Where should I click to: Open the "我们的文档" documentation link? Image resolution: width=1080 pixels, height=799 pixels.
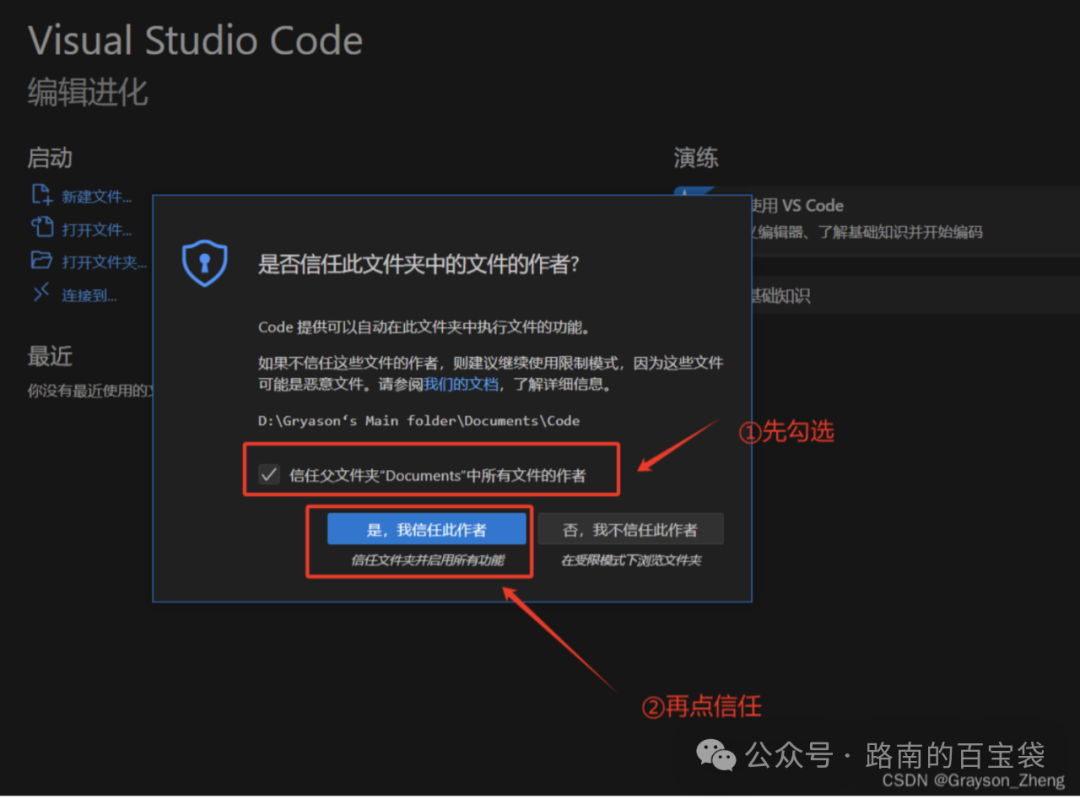click(461, 384)
